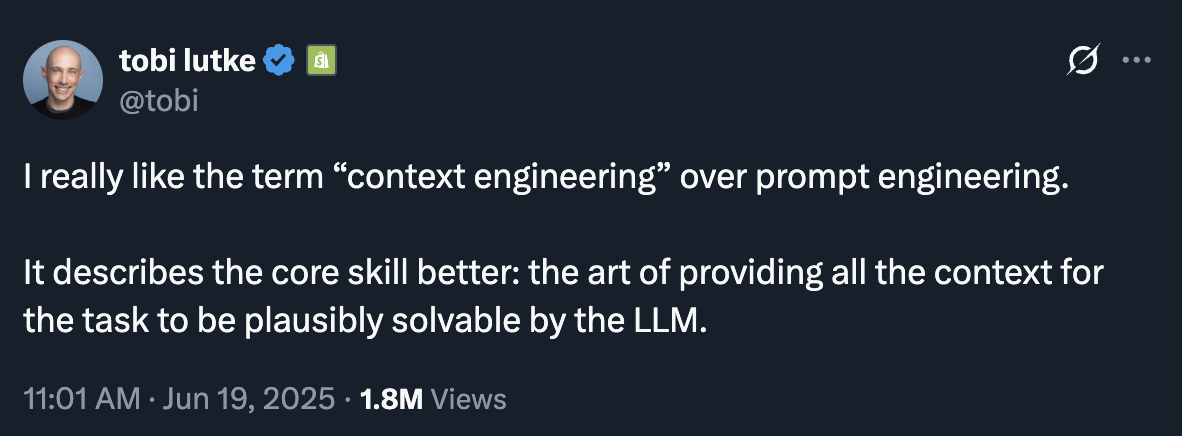Open the @tobi handle link
Screen dimensions: 1182x436
(158, 100)
